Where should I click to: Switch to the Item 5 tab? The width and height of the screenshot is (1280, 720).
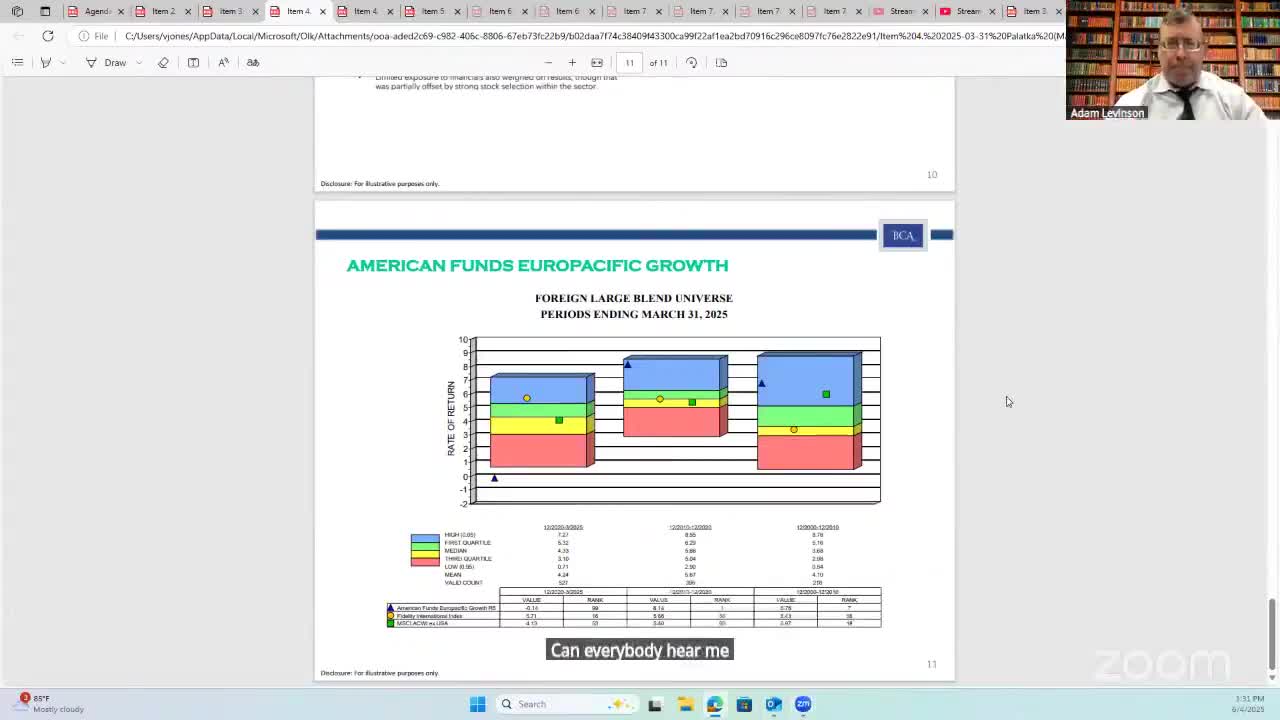point(428,11)
